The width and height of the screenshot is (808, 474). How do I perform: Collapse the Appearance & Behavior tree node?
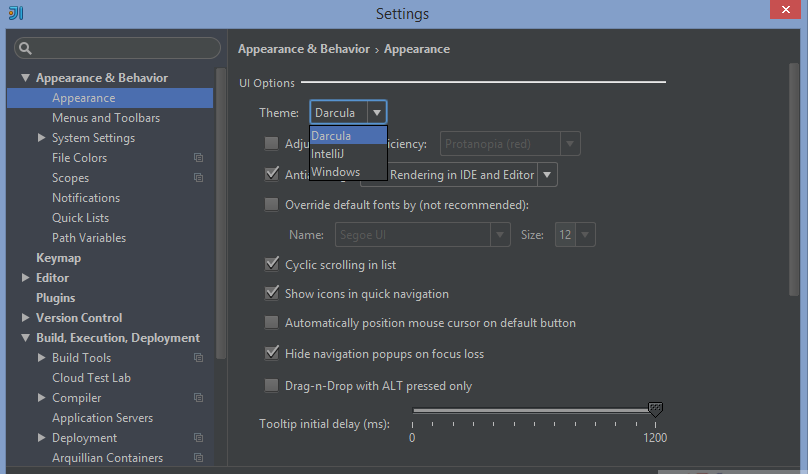click(x=25, y=78)
